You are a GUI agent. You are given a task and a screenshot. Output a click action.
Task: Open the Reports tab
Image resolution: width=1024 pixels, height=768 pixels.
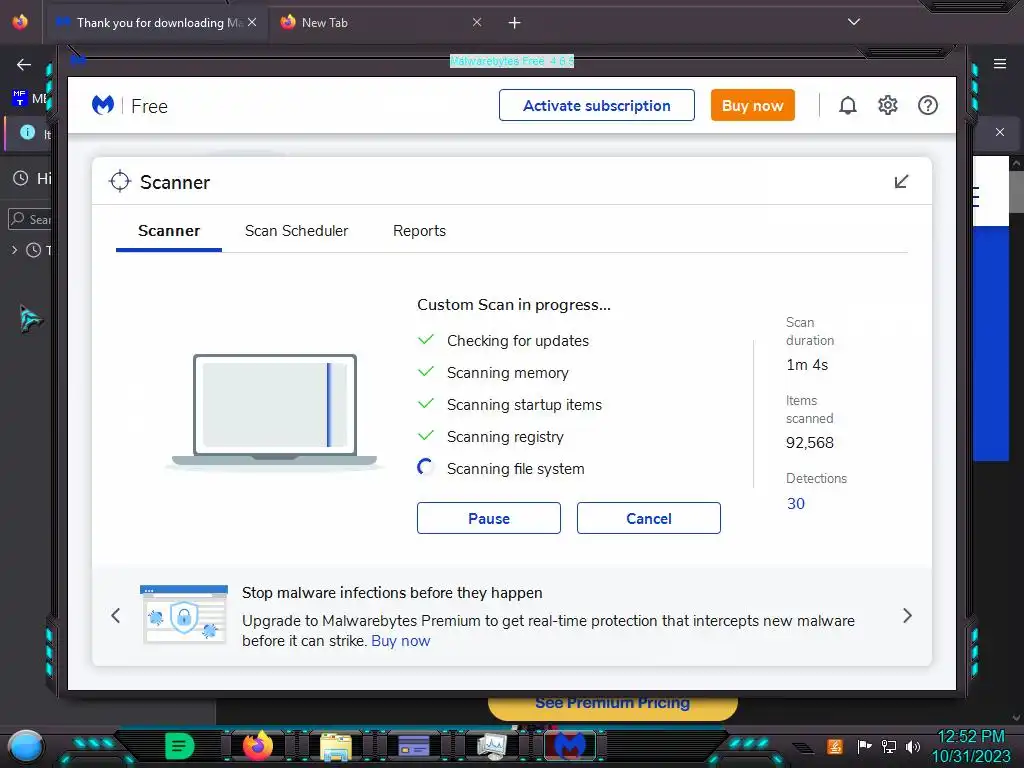click(419, 231)
